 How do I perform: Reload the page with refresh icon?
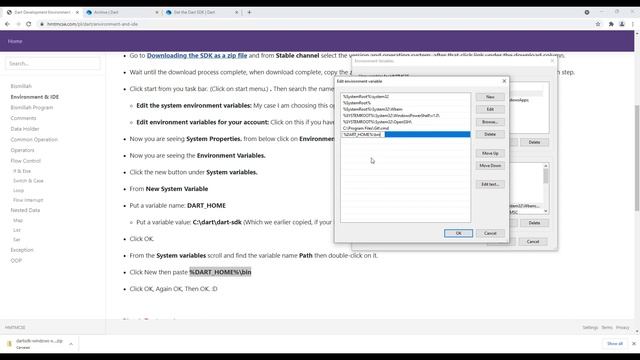pyautogui.click(x=29, y=24)
